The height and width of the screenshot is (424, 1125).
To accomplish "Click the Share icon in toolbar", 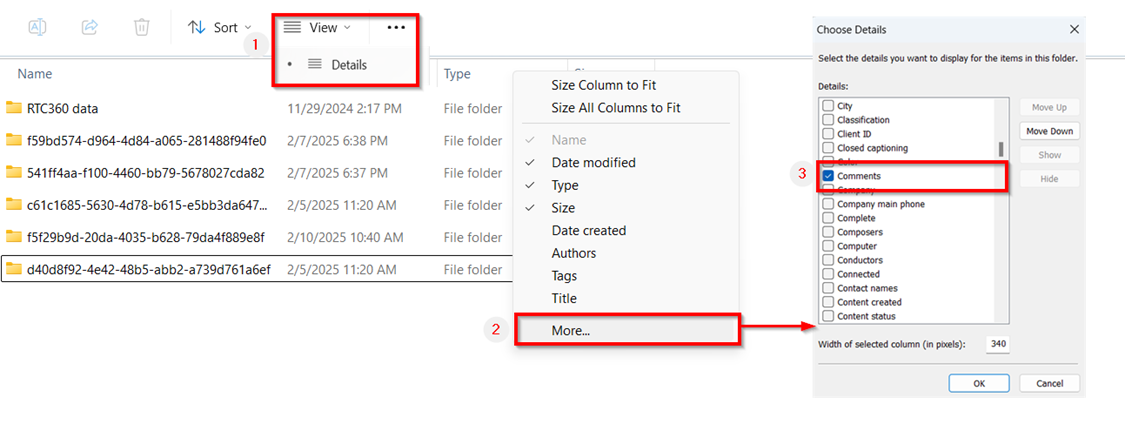I will pos(90,28).
